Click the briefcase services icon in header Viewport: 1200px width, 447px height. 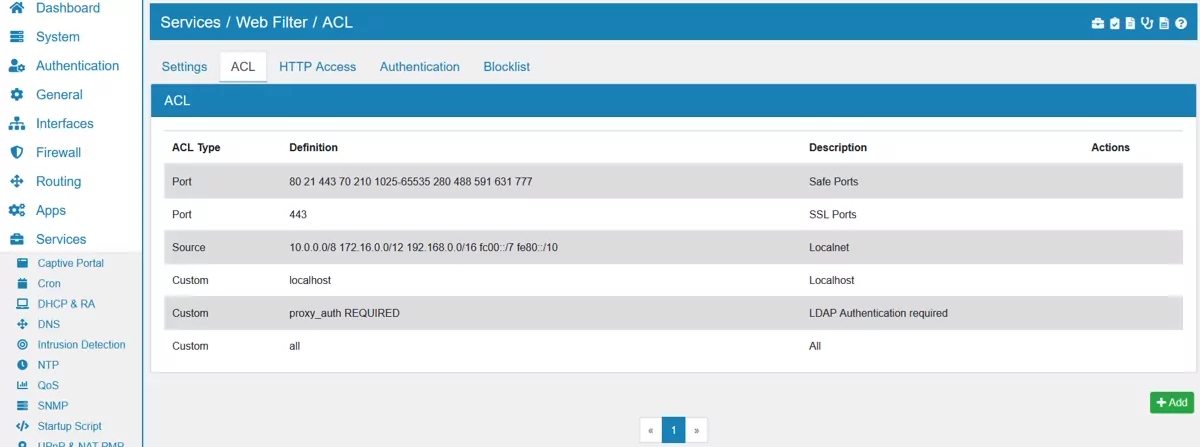point(1097,23)
